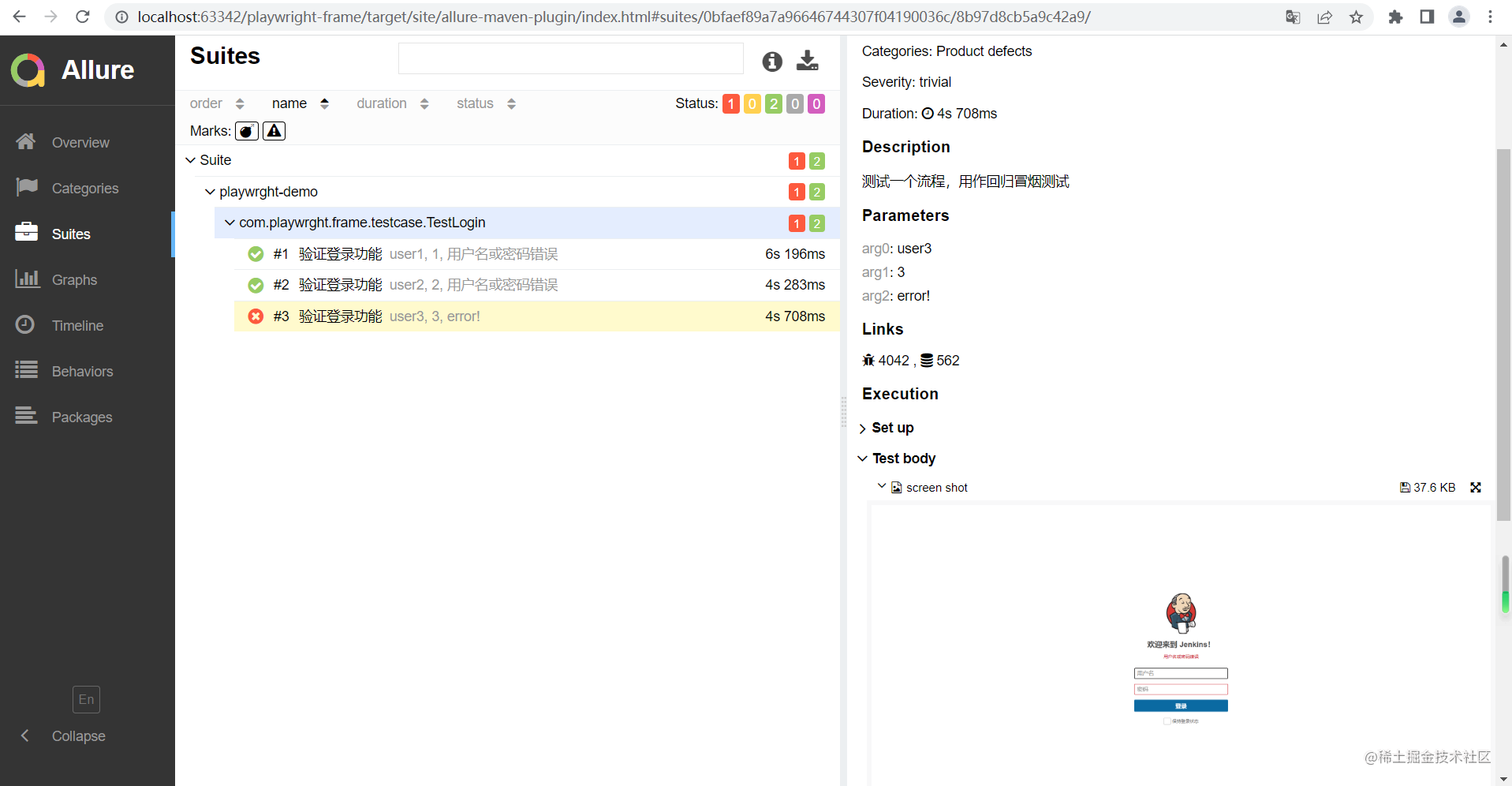Open the browser profile avatar
Screen dimensions: 1512x786
(1459, 17)
